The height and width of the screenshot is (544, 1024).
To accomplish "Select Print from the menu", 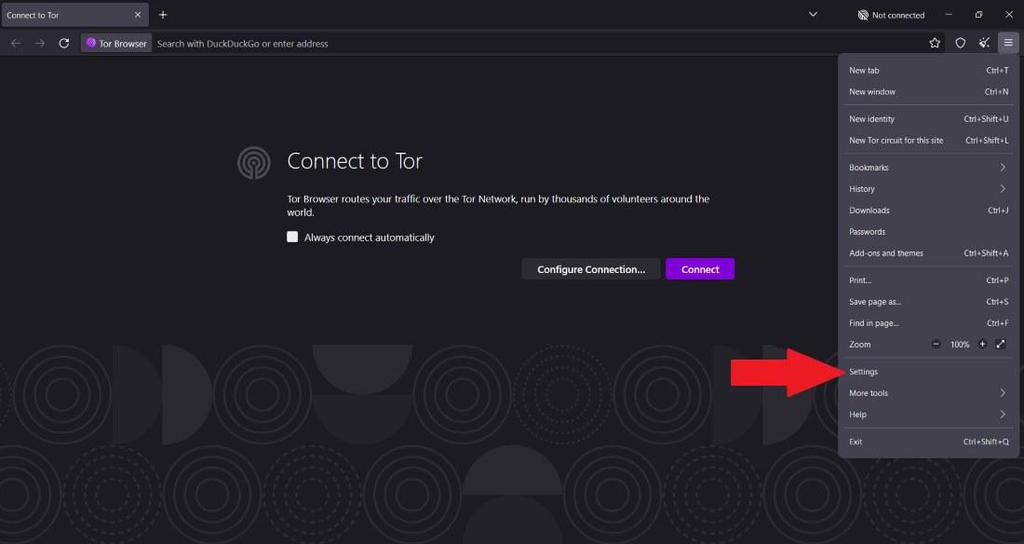I will (x=928, y=280).
